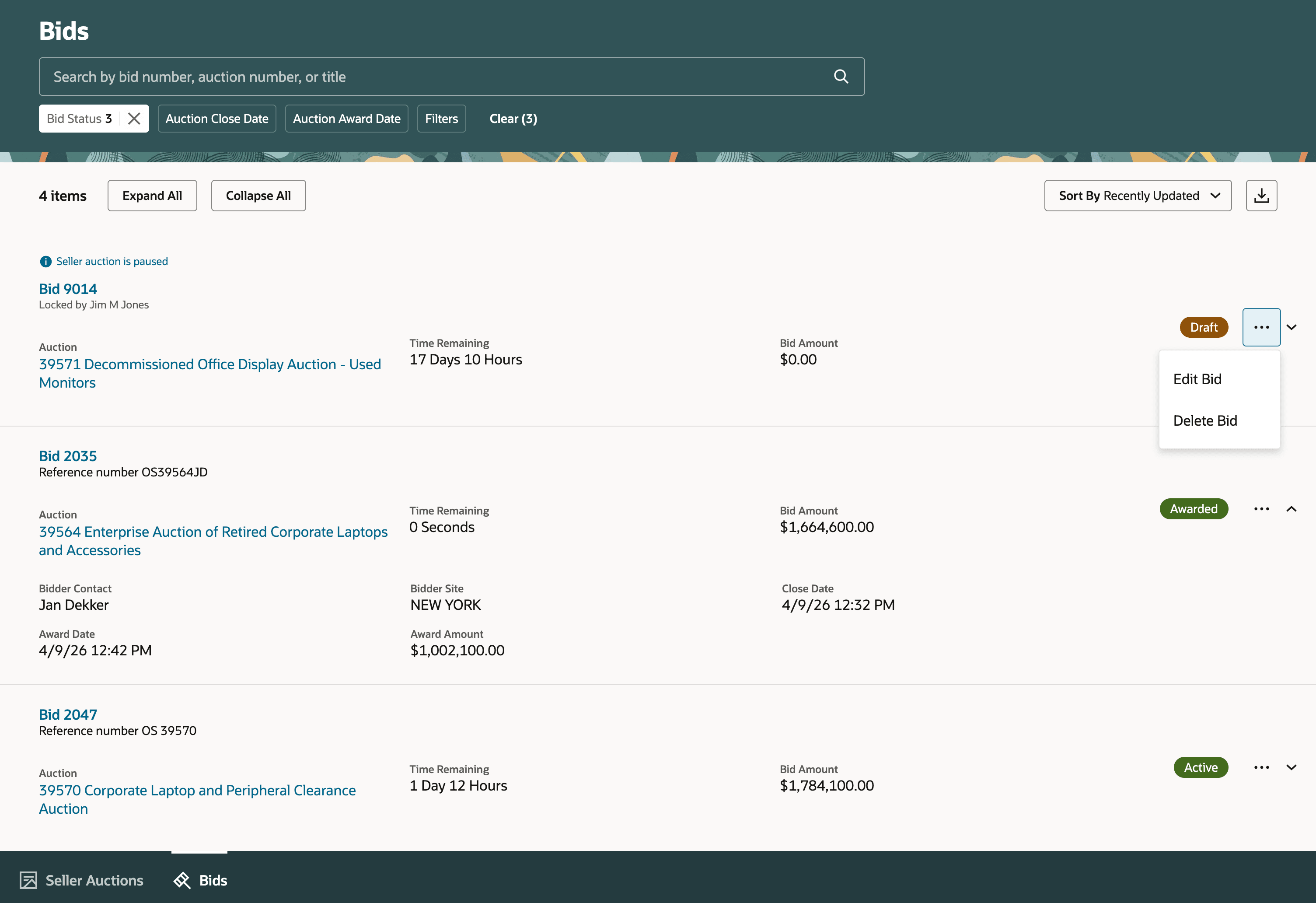This screenshot has height=903, width=1316.
Task: Click the download export icon
Action: click(x=1261, y=196)
